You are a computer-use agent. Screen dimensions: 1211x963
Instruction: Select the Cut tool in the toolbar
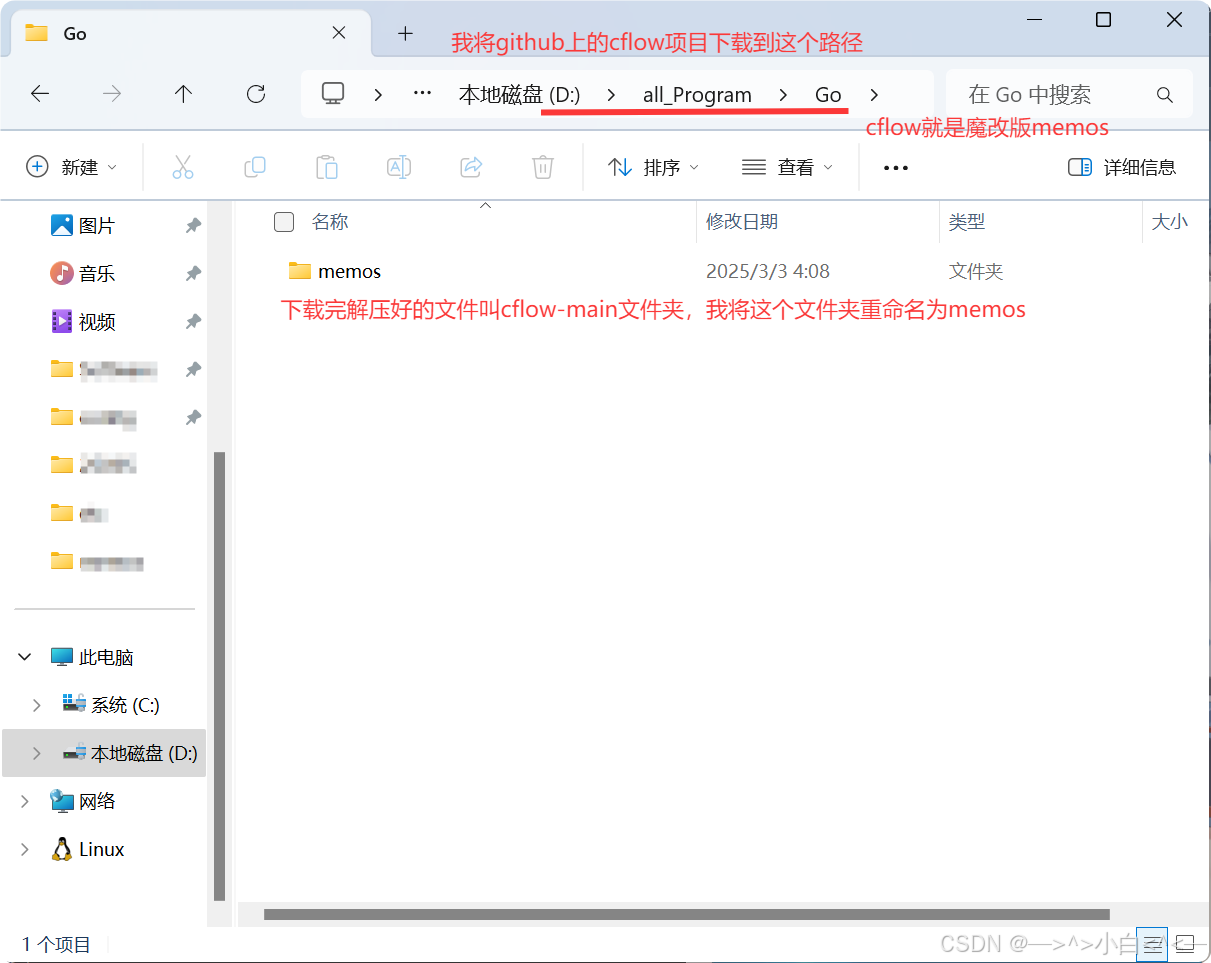183,167
